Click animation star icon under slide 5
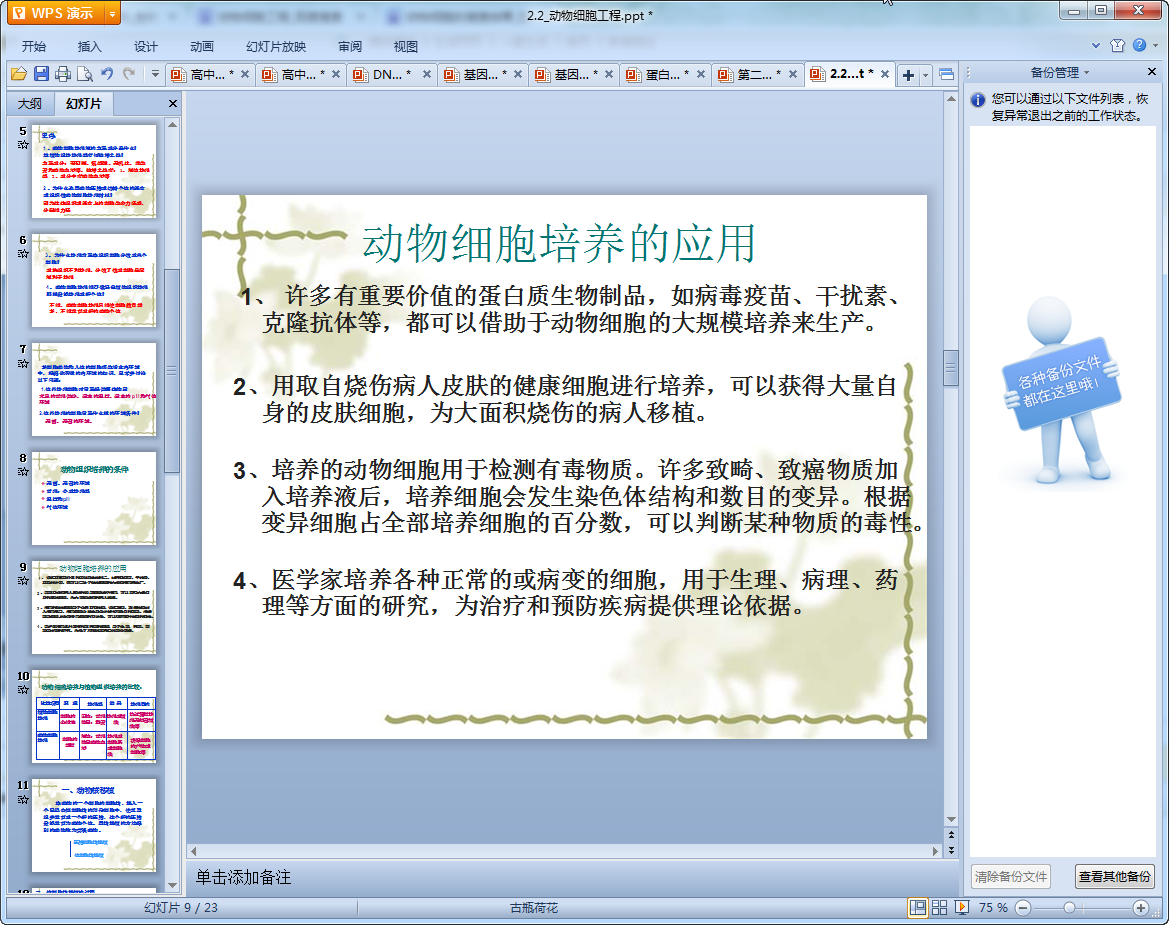This screenshot has height=925, width=1169. [23, 145]
